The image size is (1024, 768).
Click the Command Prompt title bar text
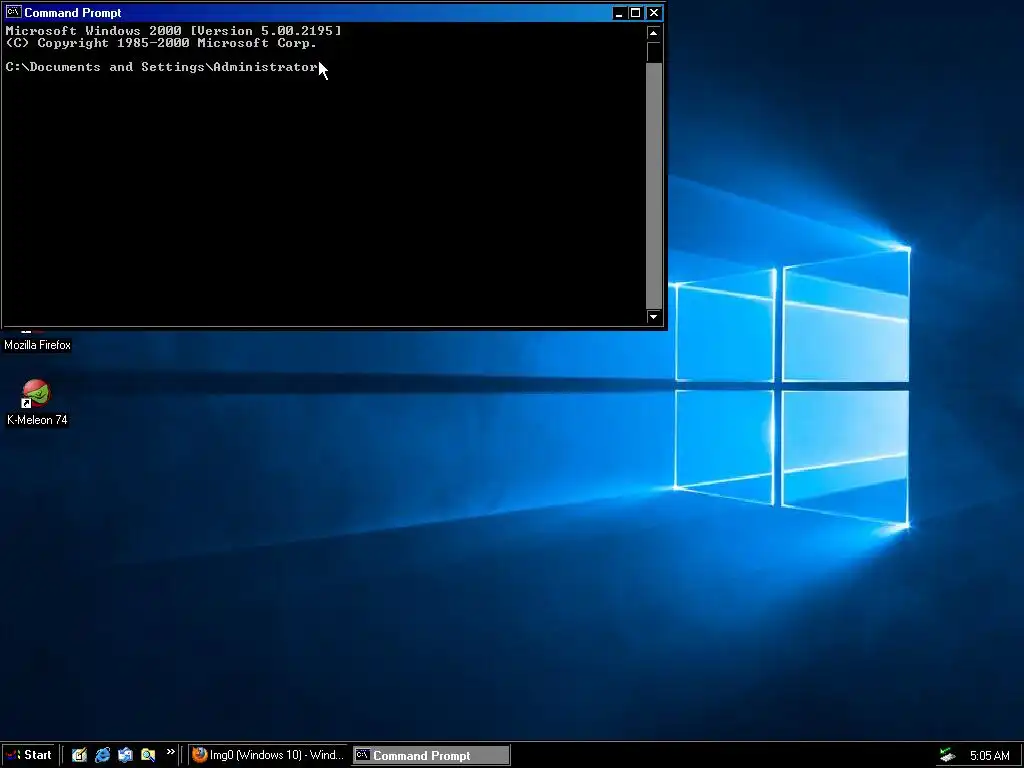[x=72, y=12]
